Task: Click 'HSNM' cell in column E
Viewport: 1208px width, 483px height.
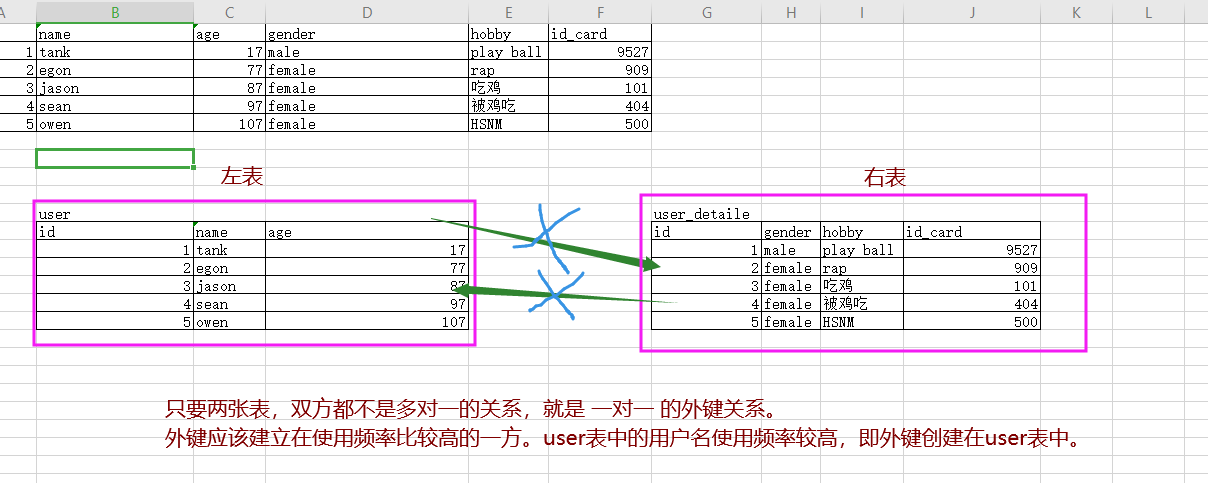Action: 508,124
